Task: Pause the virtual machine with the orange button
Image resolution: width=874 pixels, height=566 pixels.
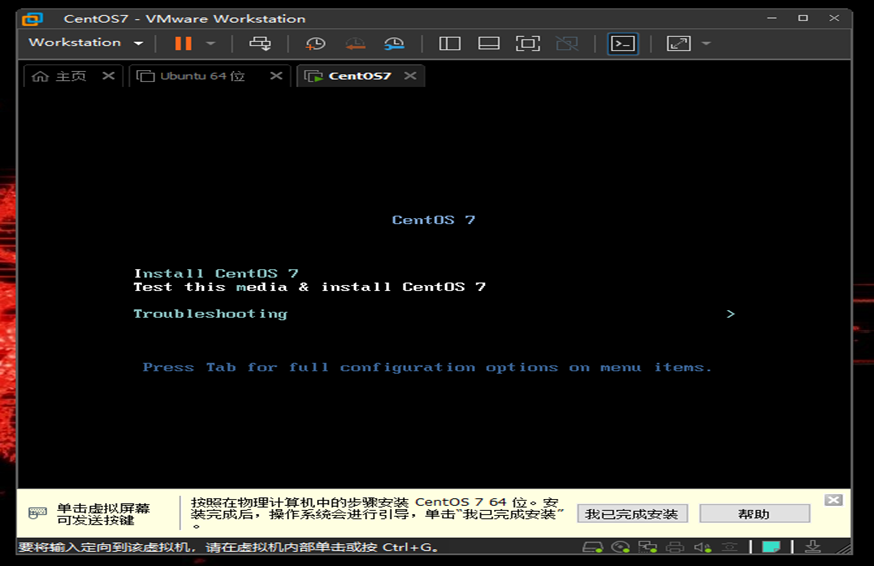Action: [x=183, y=43]
